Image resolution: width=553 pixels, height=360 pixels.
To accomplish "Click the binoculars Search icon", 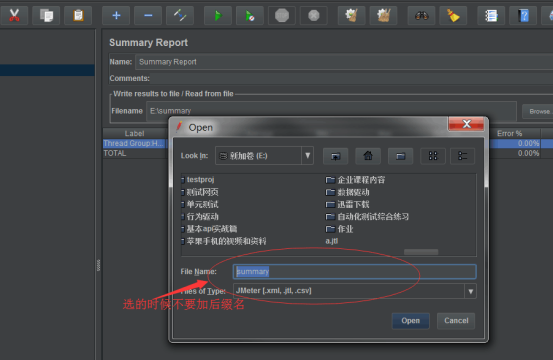I will [x=421, y=16].
